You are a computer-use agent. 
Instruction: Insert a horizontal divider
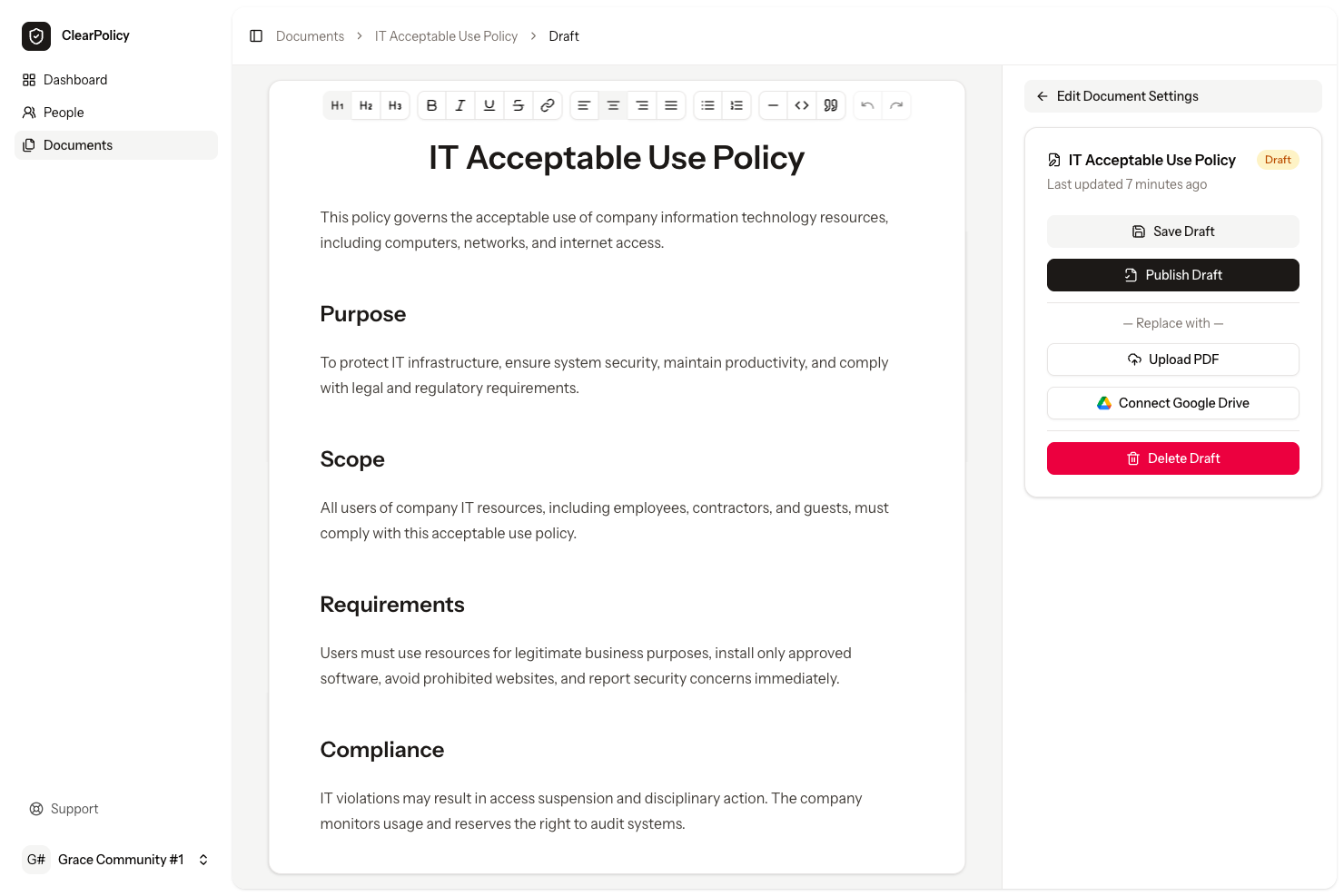click(773, 104)
